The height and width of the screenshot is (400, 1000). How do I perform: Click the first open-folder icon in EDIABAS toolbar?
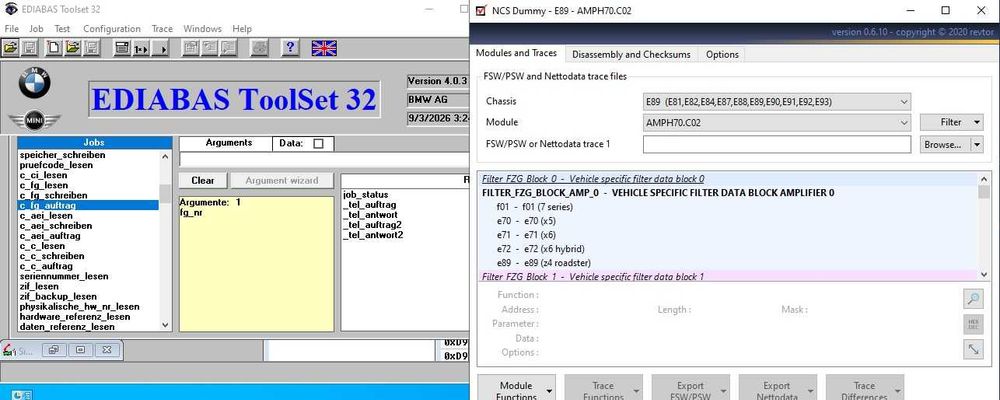tap(10, 48)
